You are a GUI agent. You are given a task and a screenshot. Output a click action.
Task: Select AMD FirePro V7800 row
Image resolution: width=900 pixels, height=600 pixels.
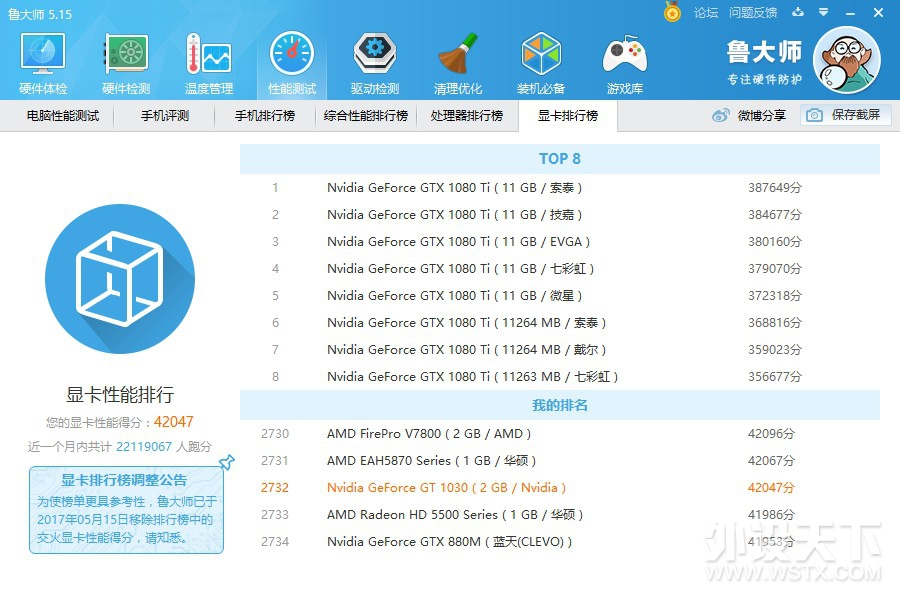[560, 433]
